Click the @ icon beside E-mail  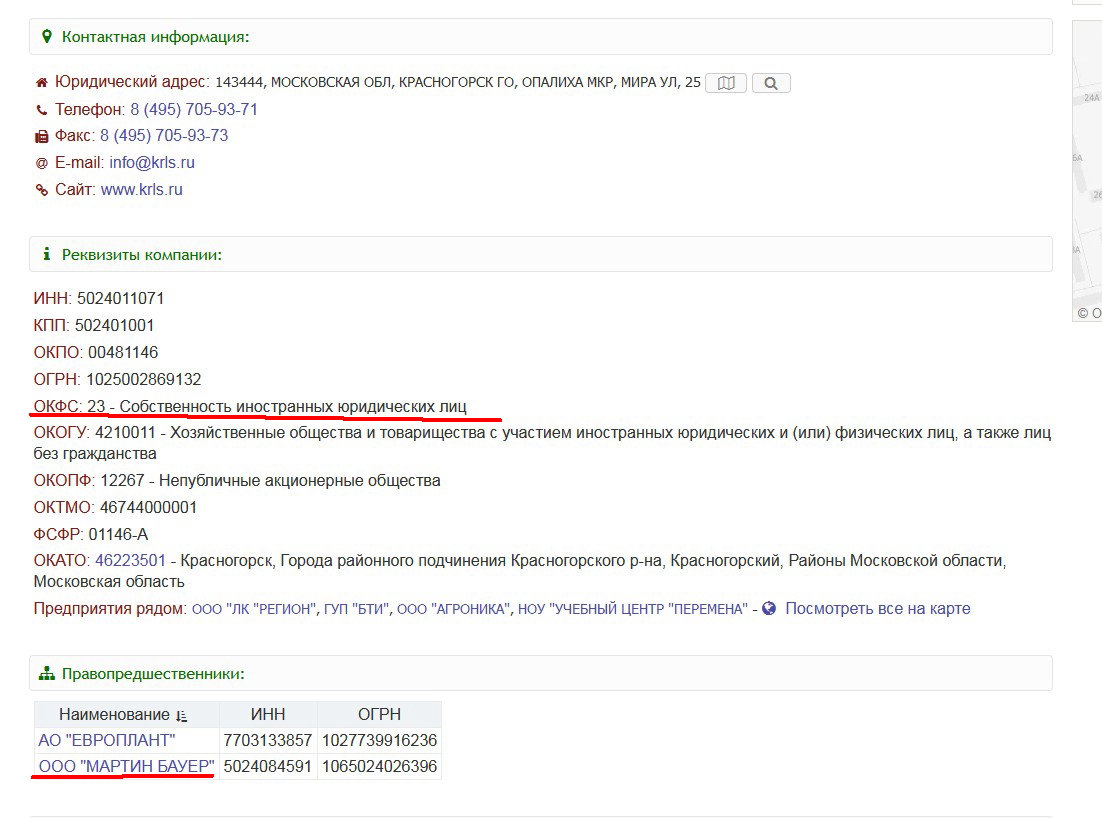coord(42,163)
